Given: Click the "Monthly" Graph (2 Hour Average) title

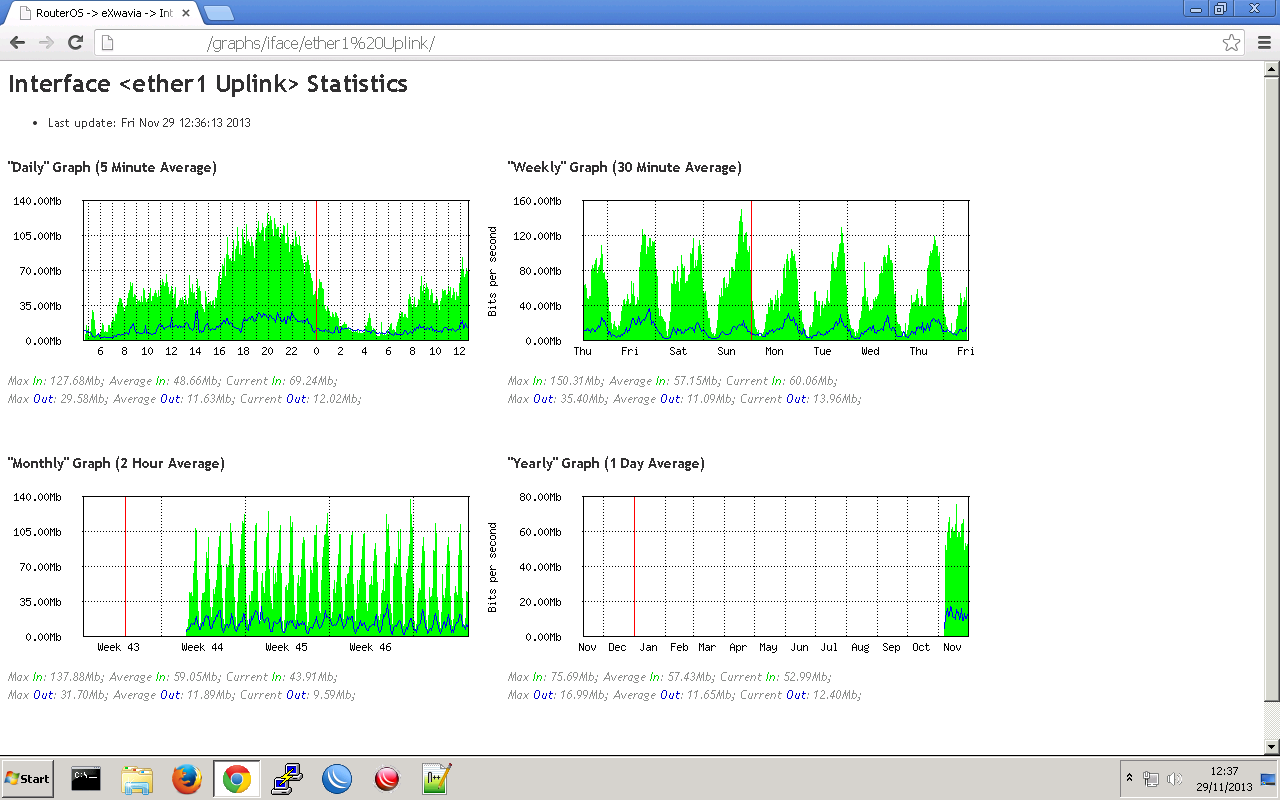Looking at the screenshot, I should tap(116, 464).
